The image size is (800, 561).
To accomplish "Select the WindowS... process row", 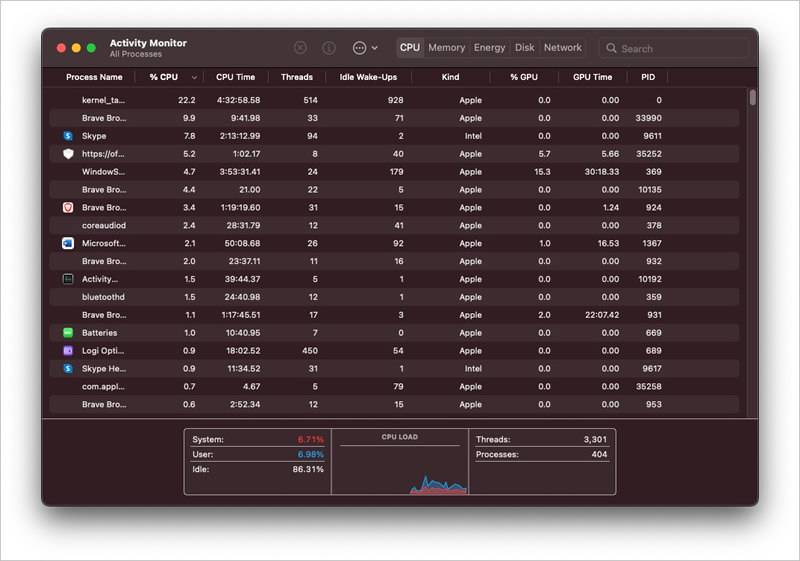I will pos(394,171).
